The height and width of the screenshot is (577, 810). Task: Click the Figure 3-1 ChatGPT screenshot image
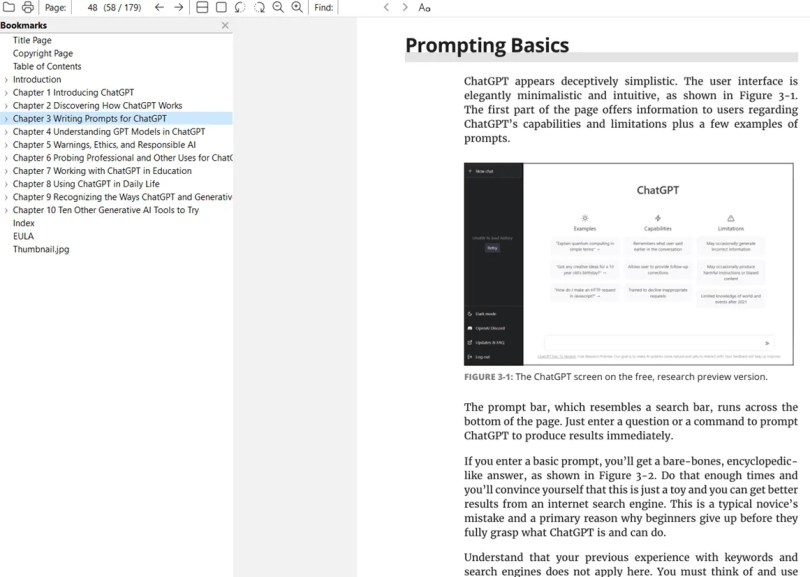tap(629, 264)
